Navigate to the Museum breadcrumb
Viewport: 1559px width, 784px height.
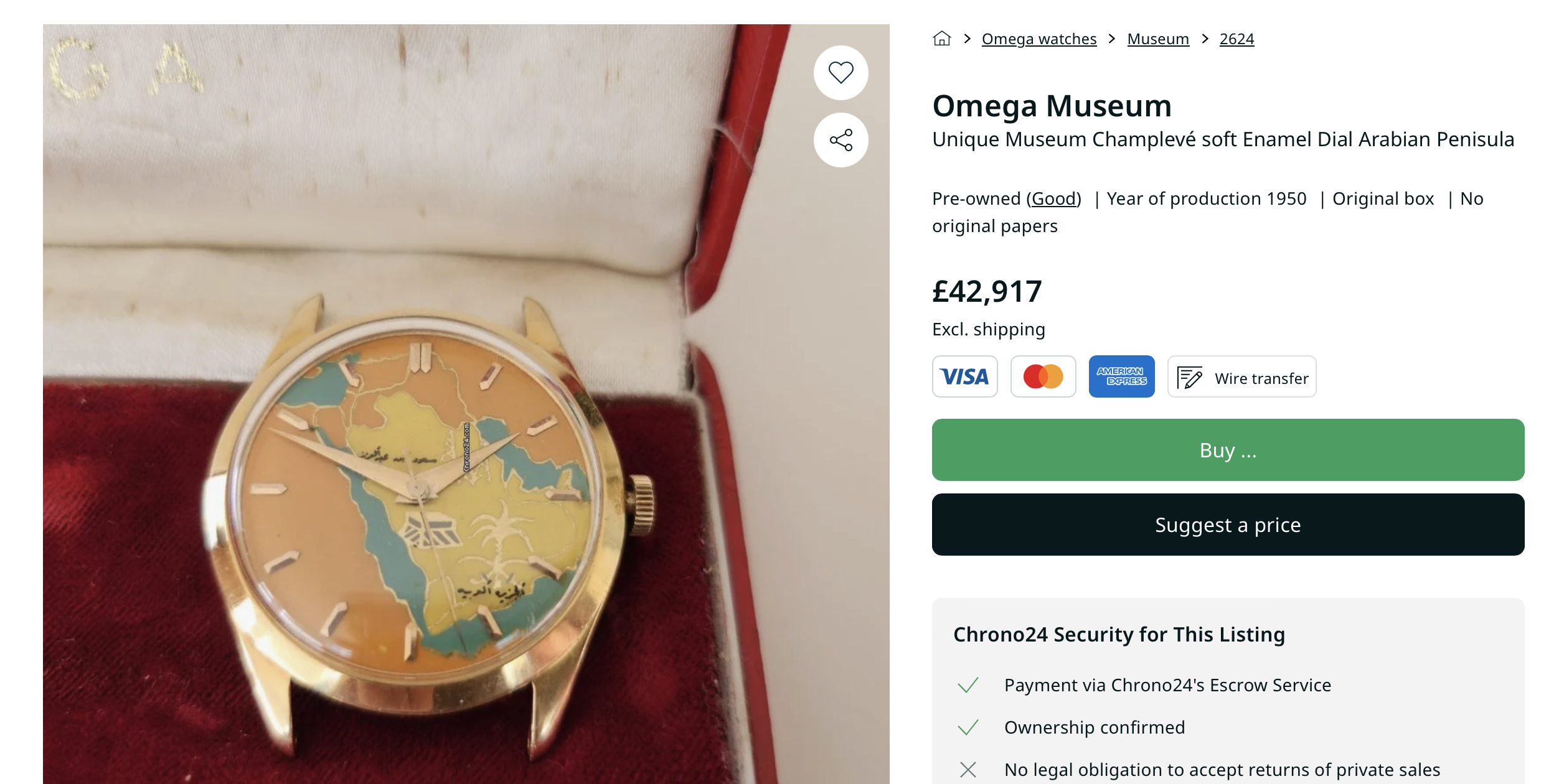pyautogui.click(x=1157, y=39)
